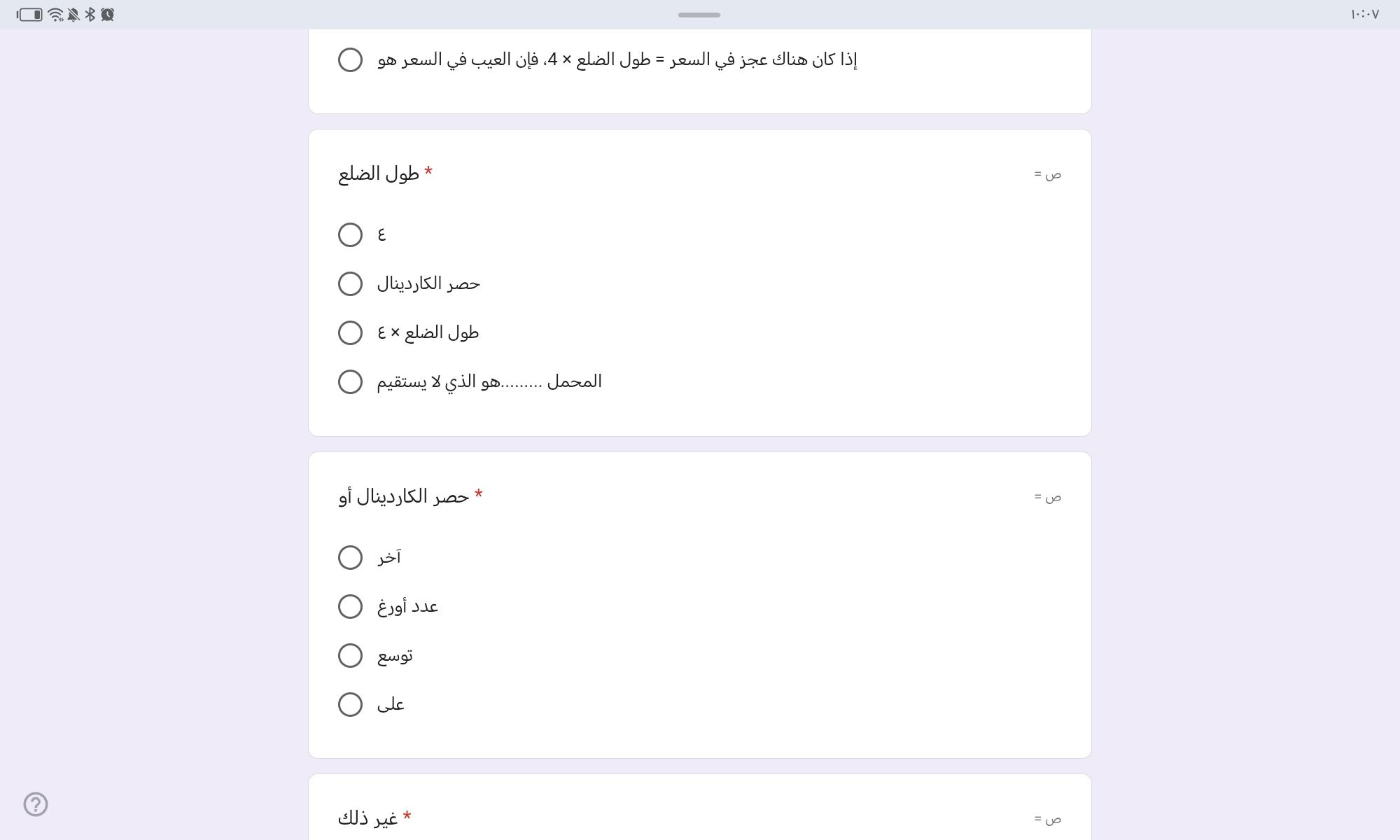Tap the Wi-Fi status icon
Image resolution: width=1400 pixels, height=840 pixels.
pyautogui.click(x=55, y=15)
